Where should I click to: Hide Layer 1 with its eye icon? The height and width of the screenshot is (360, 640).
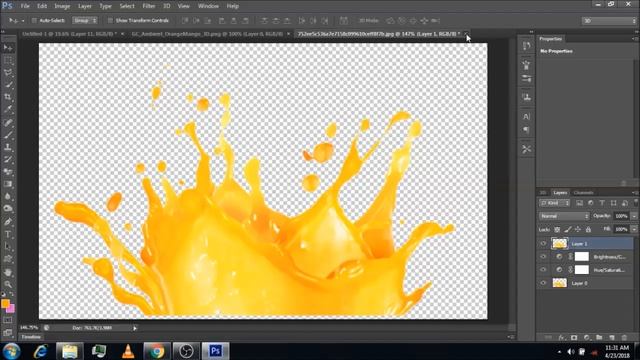543,244
